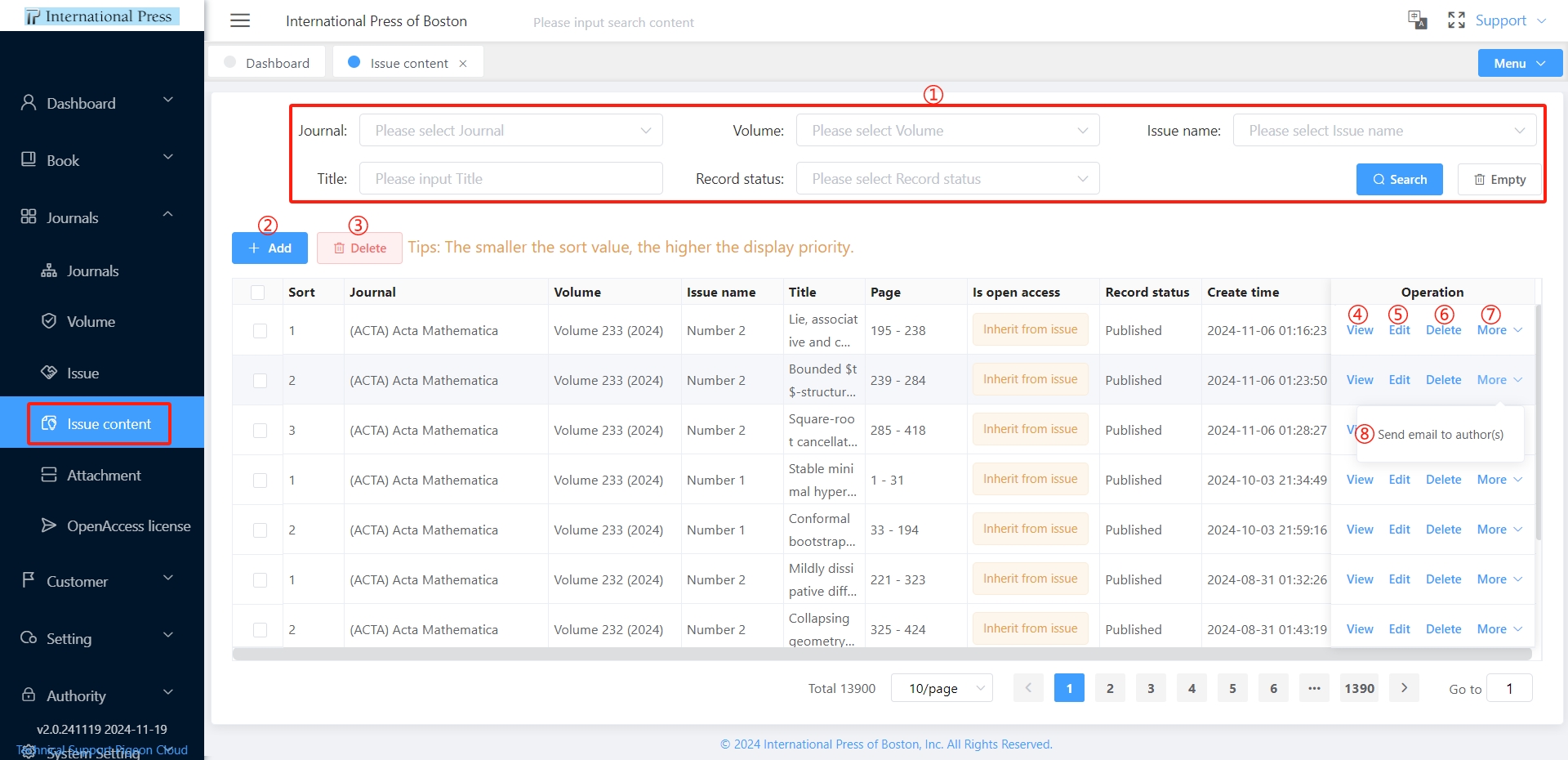Check the row for pages 285 - 418
This screenshot has height=760, width=1568.
click(x=260, y=431)
